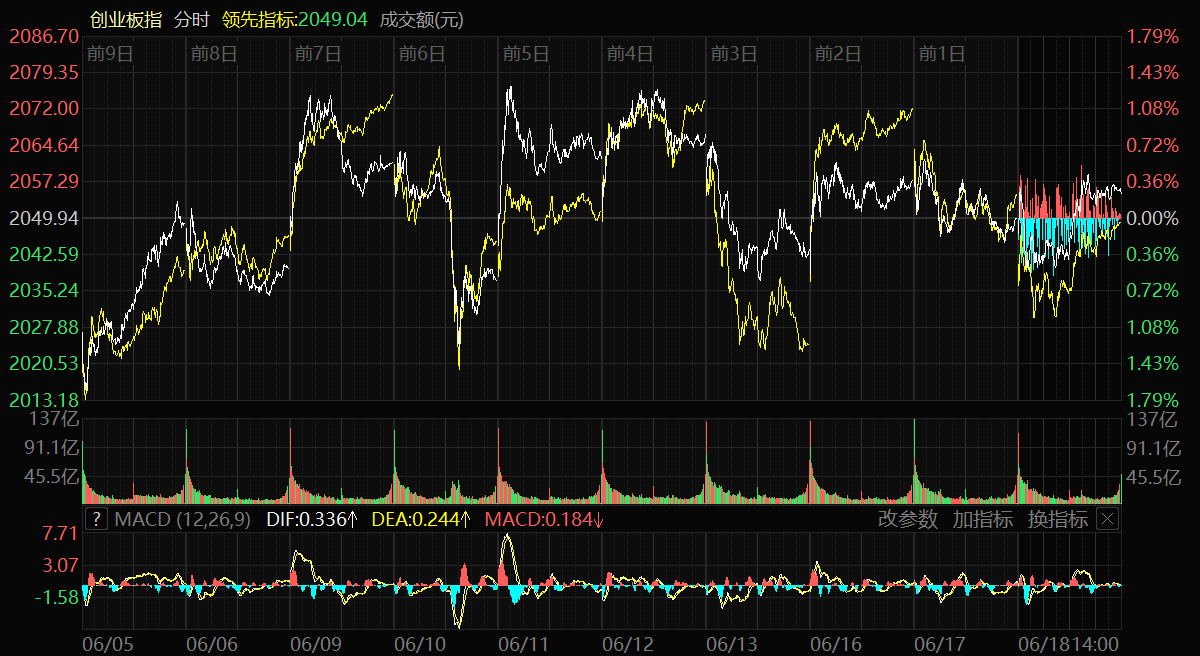Image resolution: width=1200 pixels, height=656 pixels.
Task: Jump to the 前7日 day section
Action: tap(318, 54)
